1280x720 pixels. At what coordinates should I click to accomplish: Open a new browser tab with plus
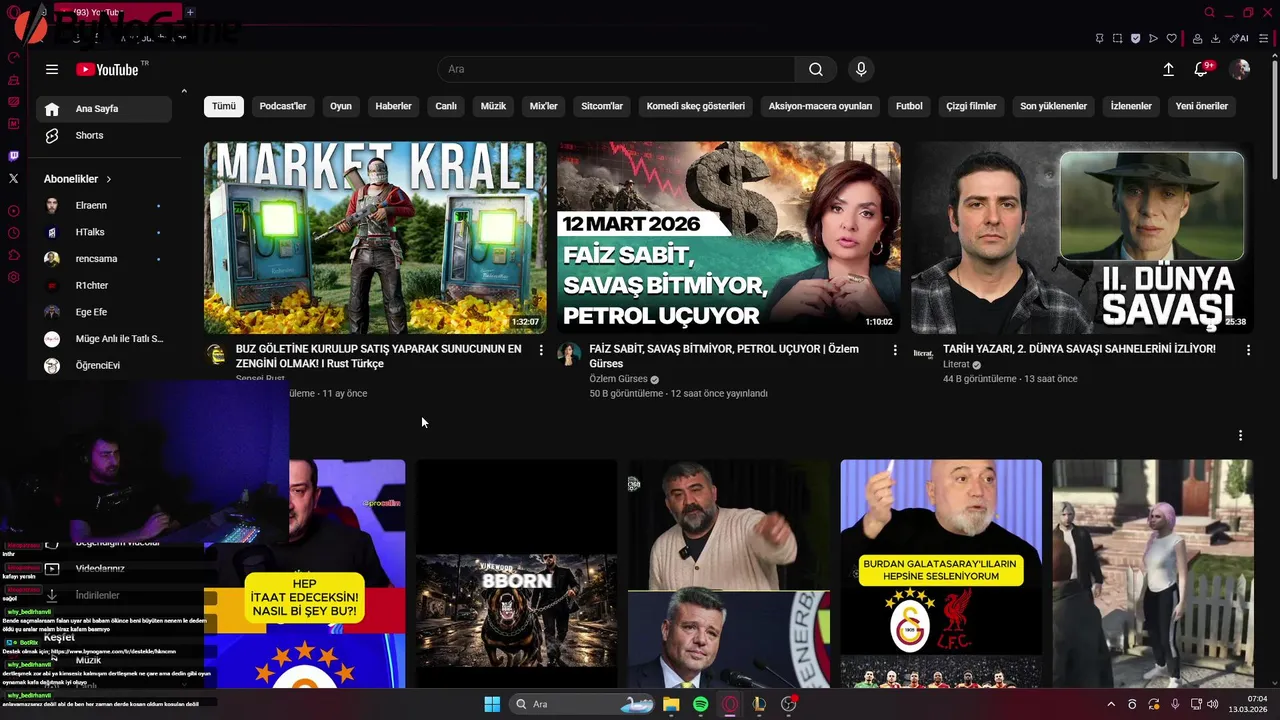tap(190, 12)
